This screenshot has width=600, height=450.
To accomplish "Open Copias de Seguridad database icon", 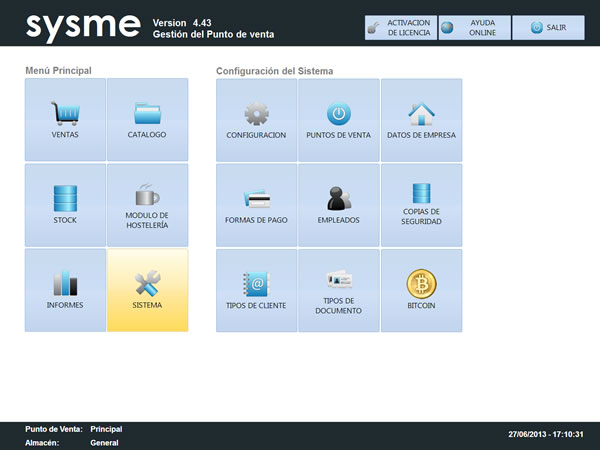I will point(421,193).
